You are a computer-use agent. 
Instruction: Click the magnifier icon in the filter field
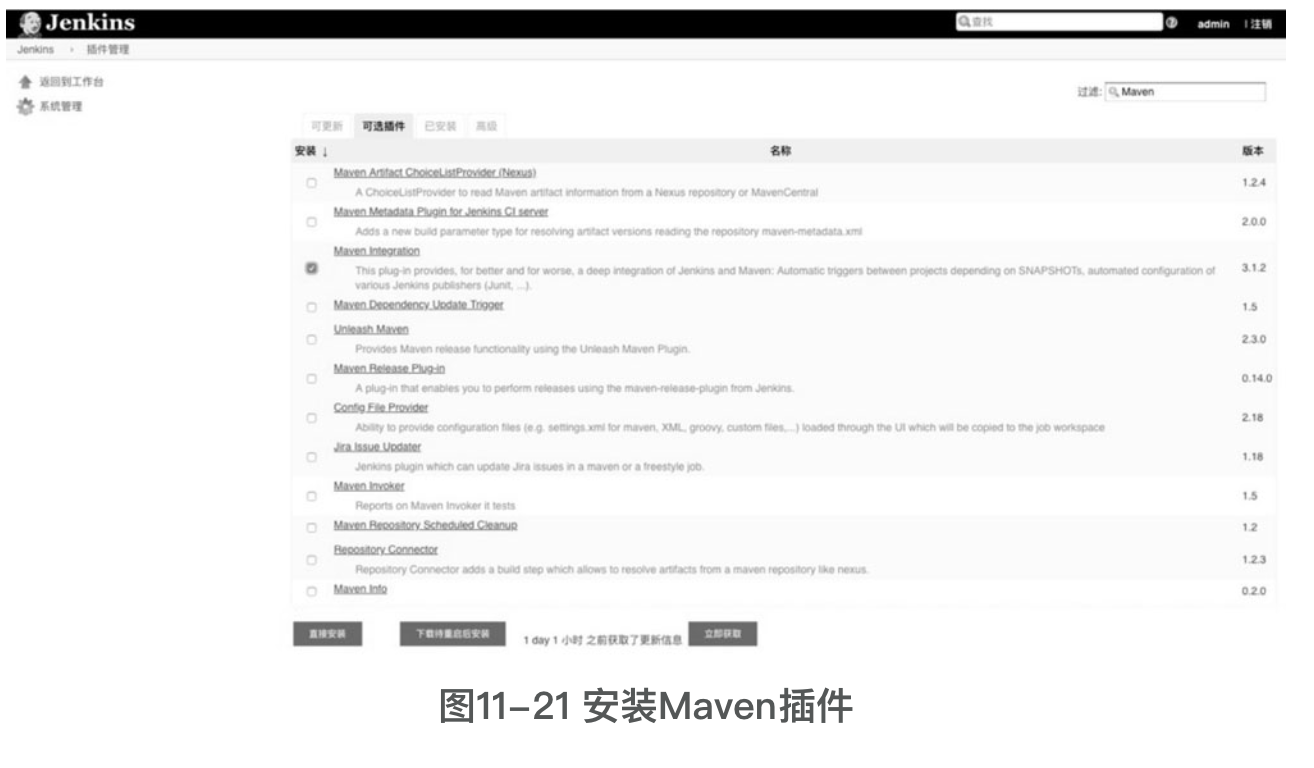pos(1114,92)
